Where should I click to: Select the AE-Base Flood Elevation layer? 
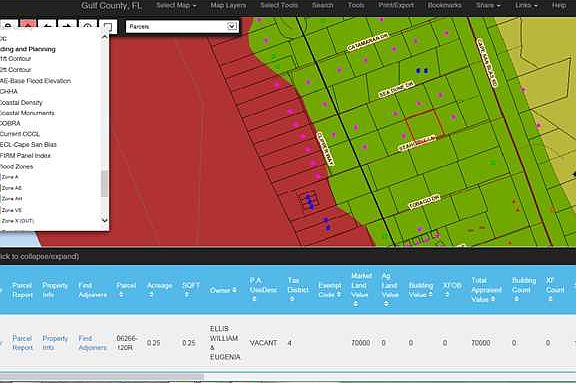pos(35,81)
